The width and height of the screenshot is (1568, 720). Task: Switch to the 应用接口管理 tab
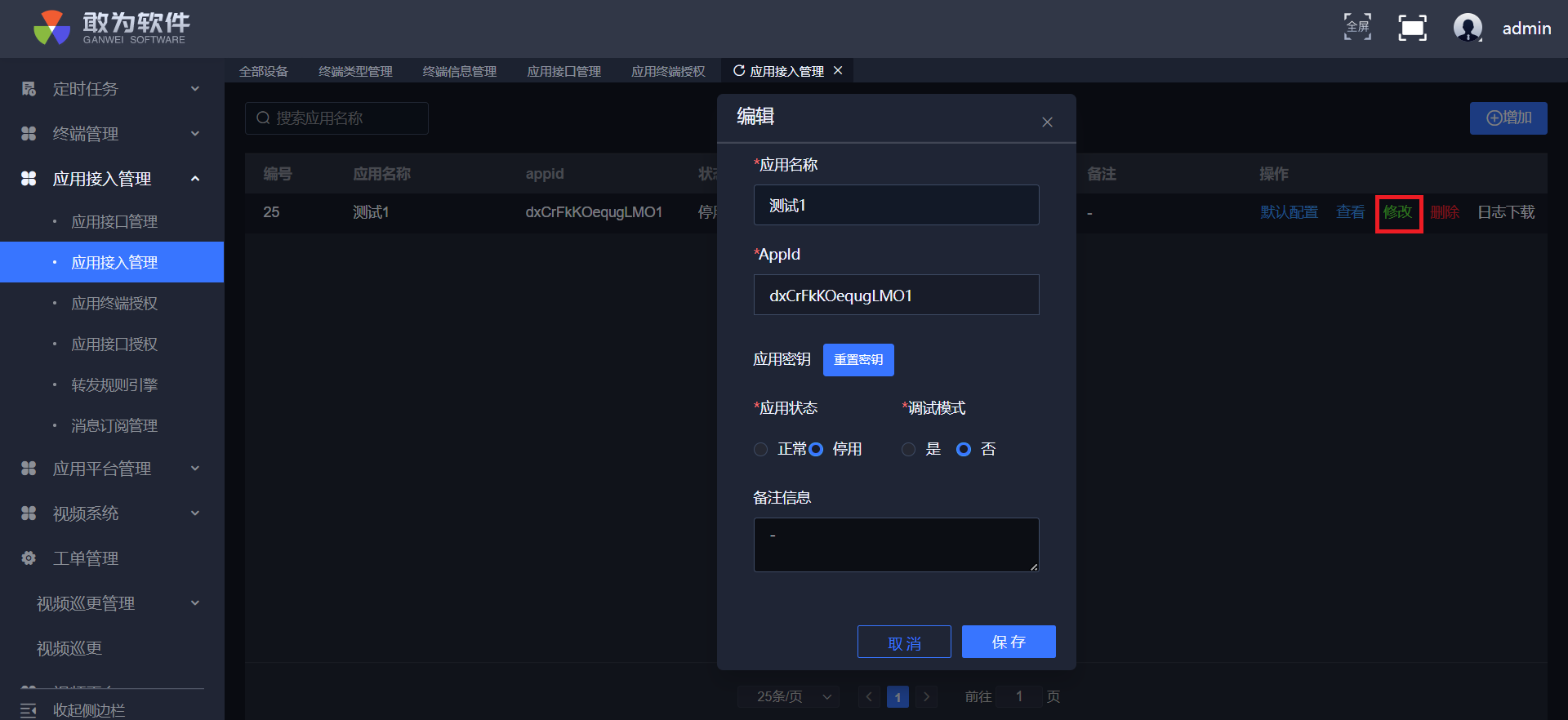(x=564, y=71)
